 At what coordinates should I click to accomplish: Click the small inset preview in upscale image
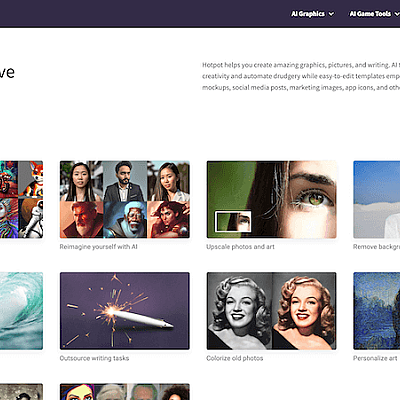[233, 221]
